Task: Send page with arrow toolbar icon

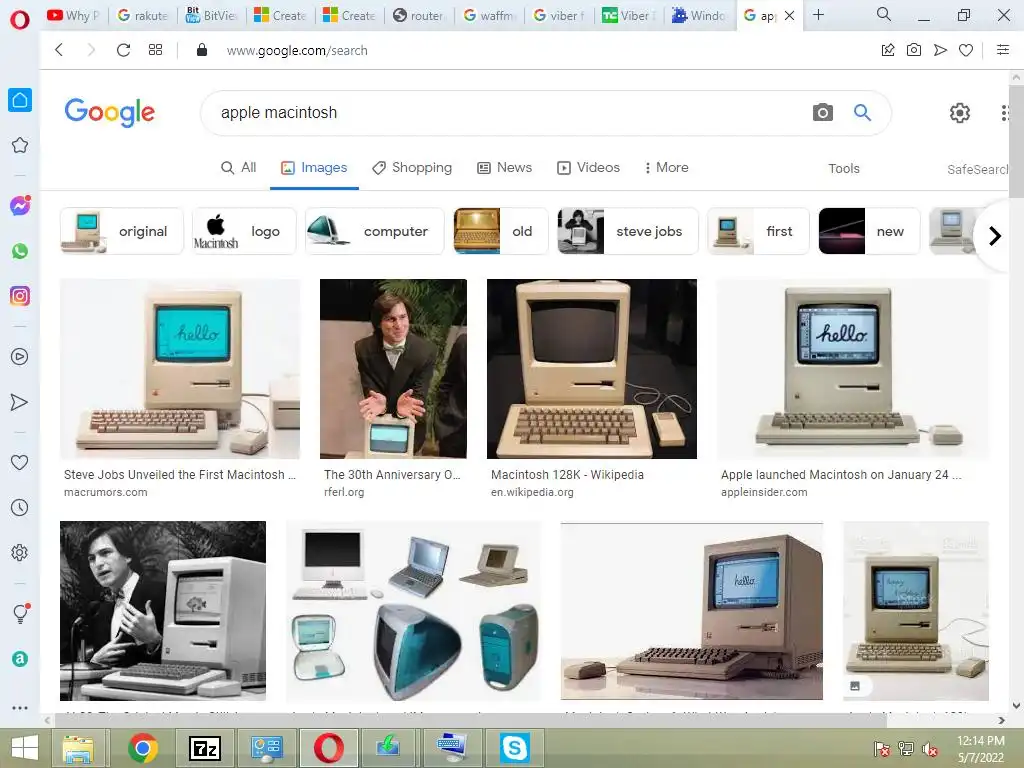Action: [x=940, y=50]
